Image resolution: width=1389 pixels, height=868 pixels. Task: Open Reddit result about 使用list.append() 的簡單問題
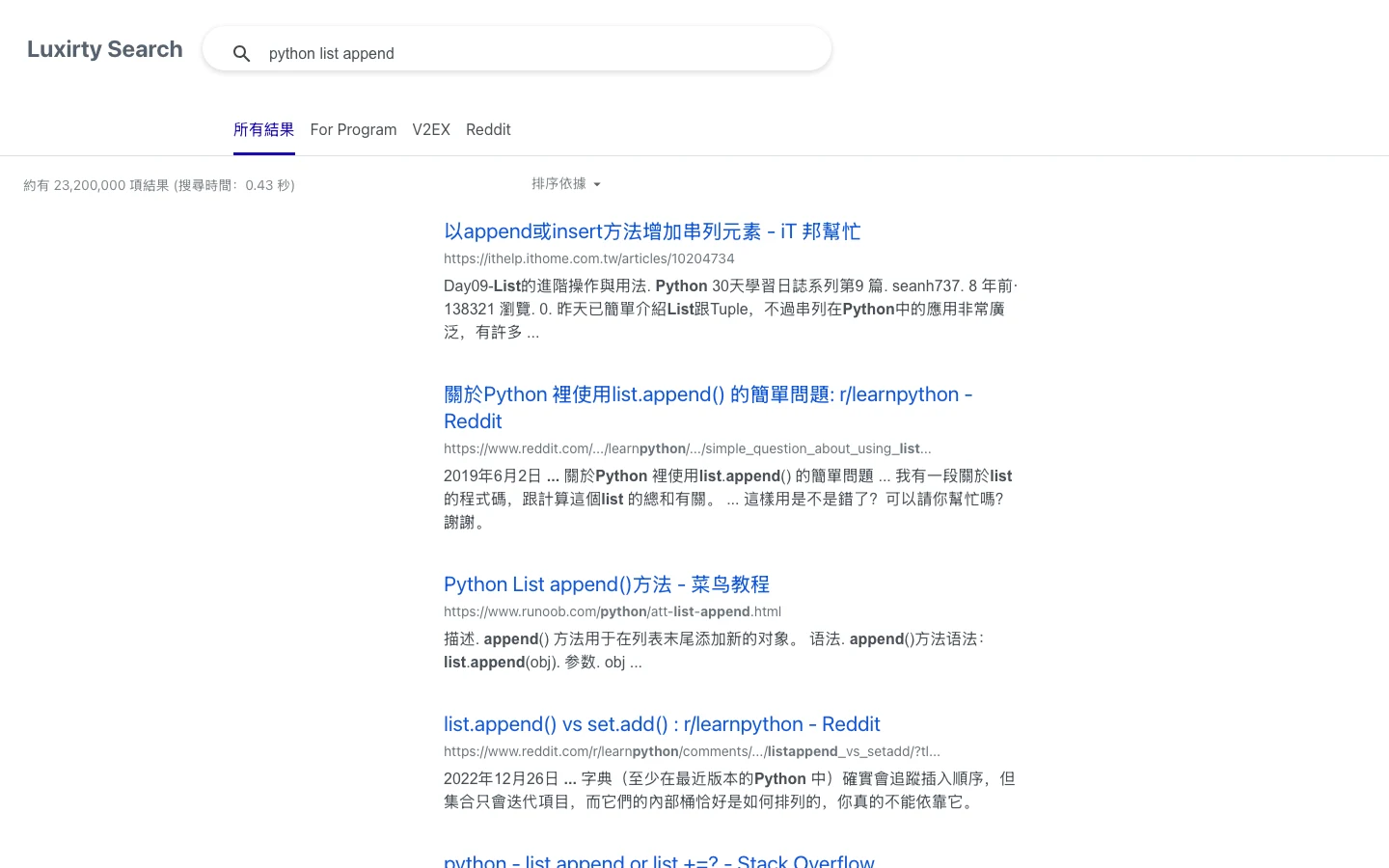coord(708,408)
